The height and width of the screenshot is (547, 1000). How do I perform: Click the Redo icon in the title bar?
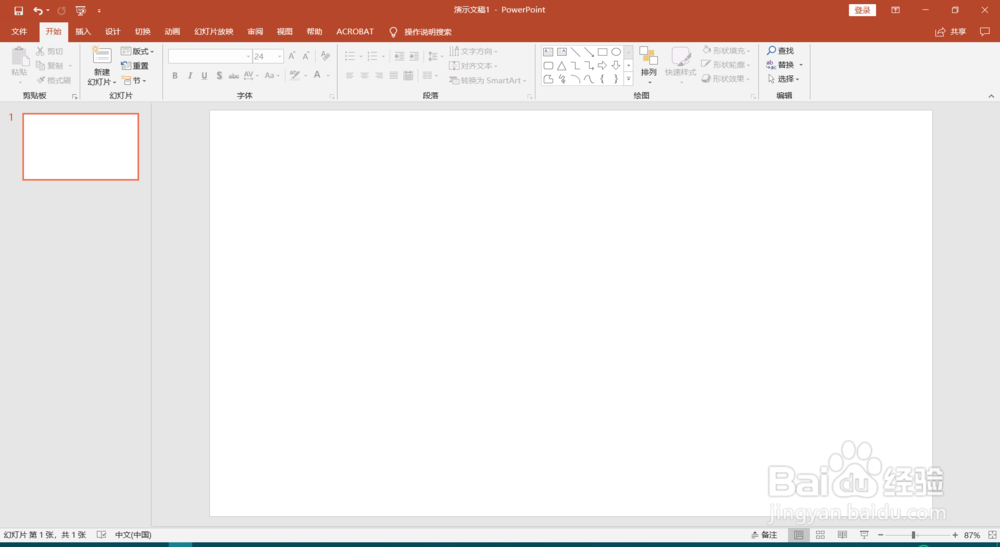61,10
